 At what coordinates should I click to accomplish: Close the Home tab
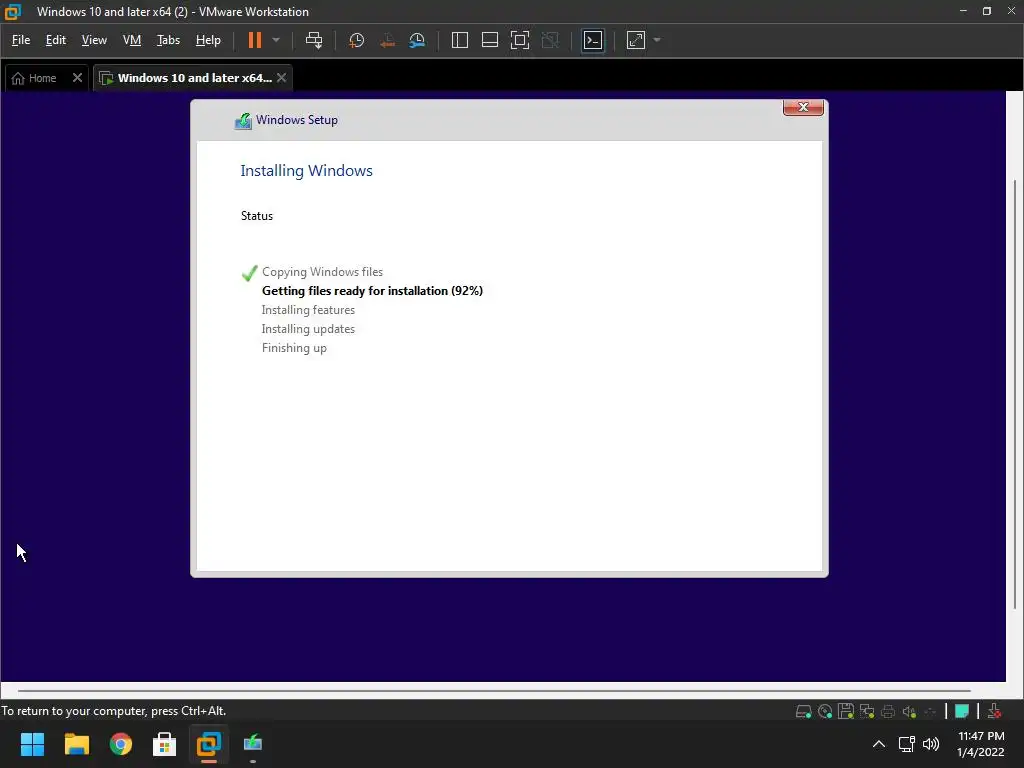pos(77,78)
